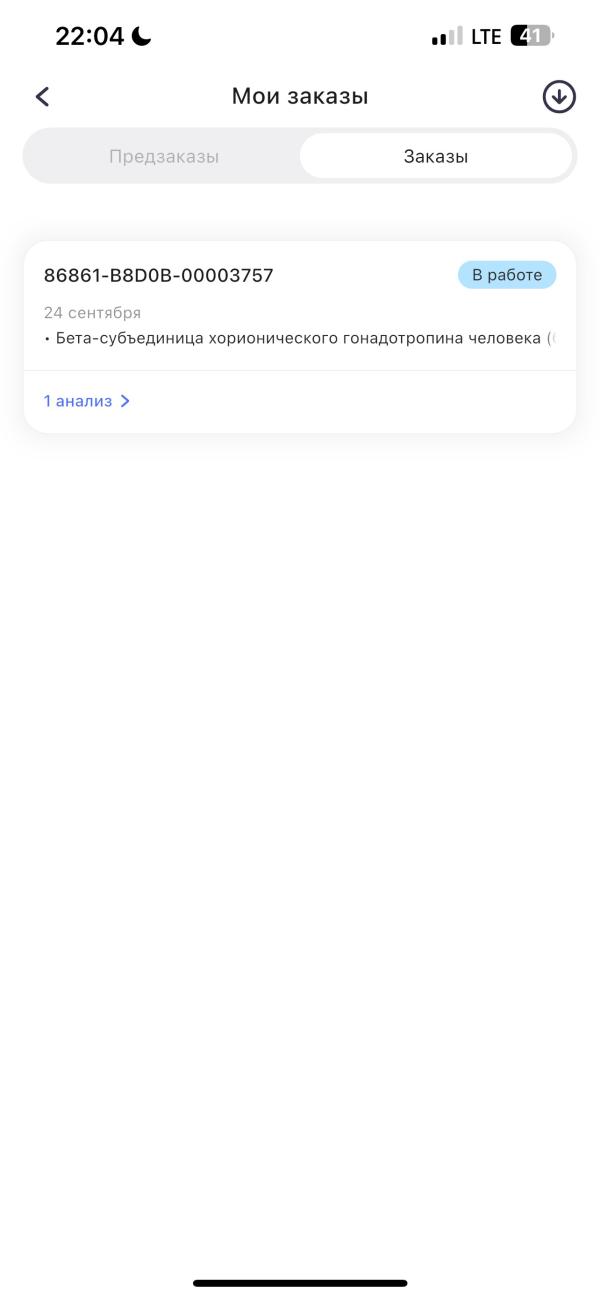
Task: Tap the faded truncated end of analysis name
Action: 550,338
